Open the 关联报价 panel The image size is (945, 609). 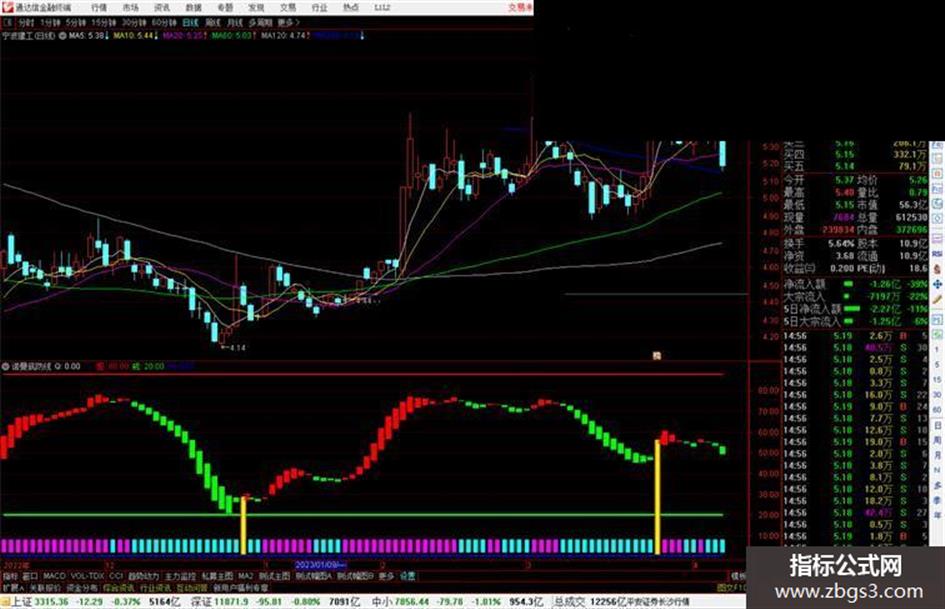[45, 587]
